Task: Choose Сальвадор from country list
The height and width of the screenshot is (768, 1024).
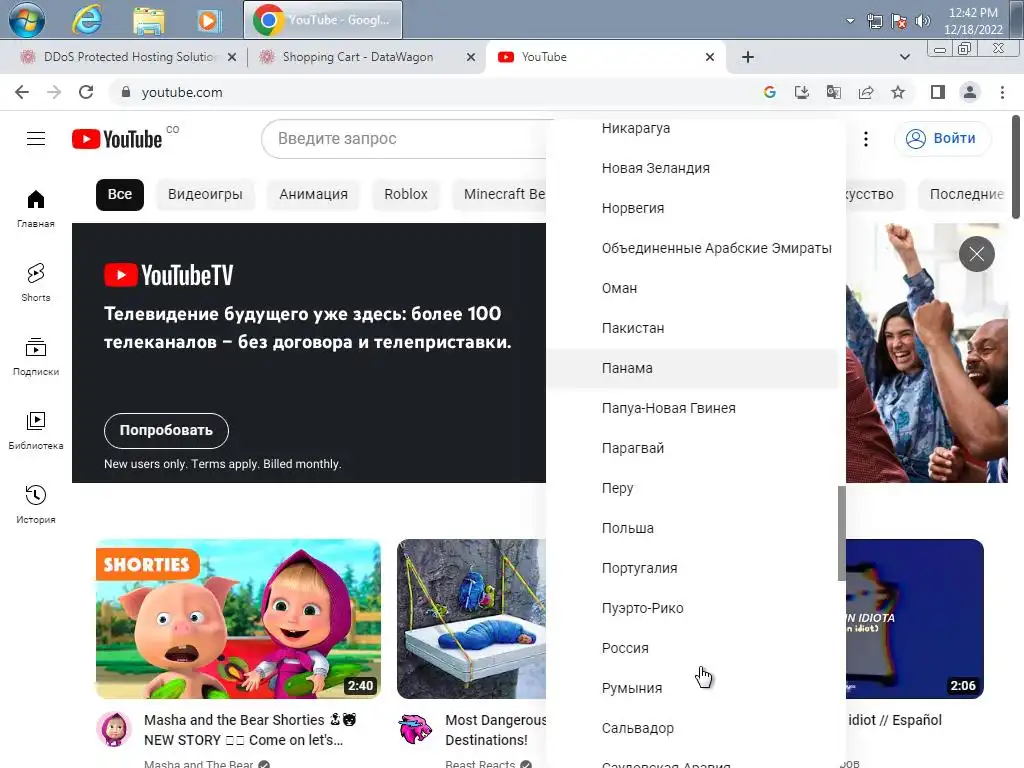Action: [692, 728]
